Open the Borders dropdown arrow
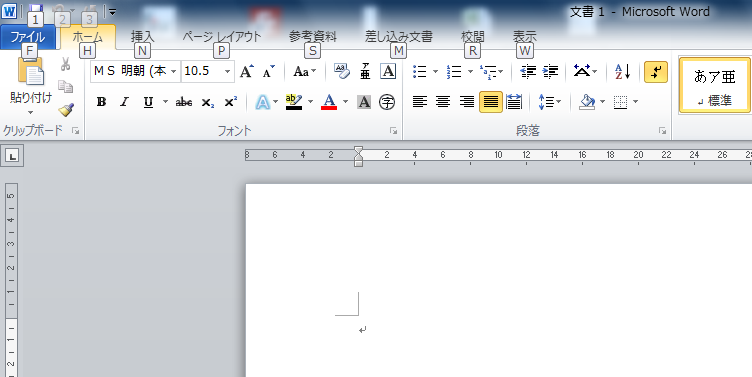This screenshot has width=752, height=377. click(635, 102)
